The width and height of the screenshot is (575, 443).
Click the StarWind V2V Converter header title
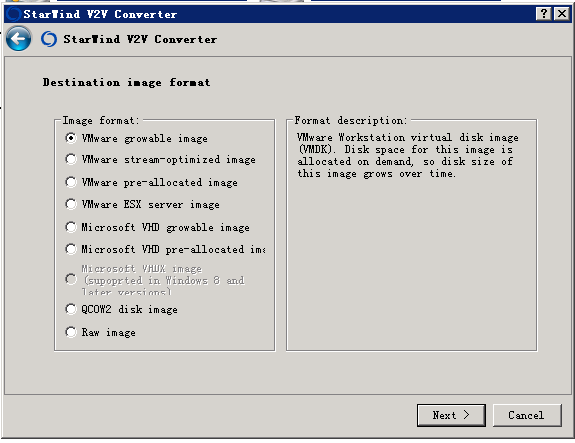140,39
